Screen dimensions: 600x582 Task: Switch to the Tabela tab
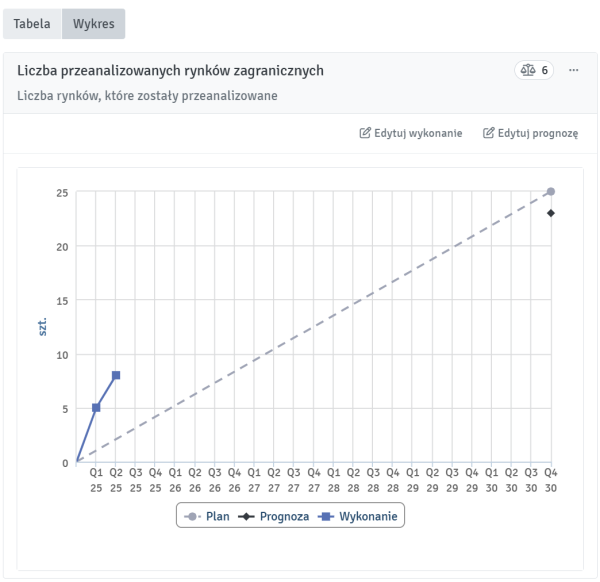[x=31, y=24]
